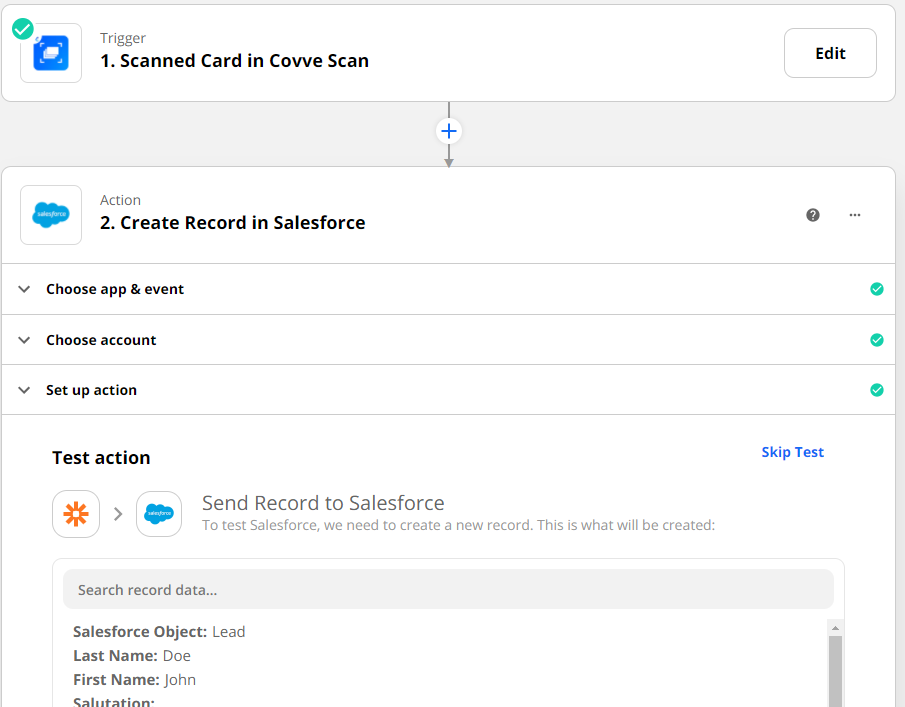Open the help question mark icon
905x707 pixels.
[813, 215]
